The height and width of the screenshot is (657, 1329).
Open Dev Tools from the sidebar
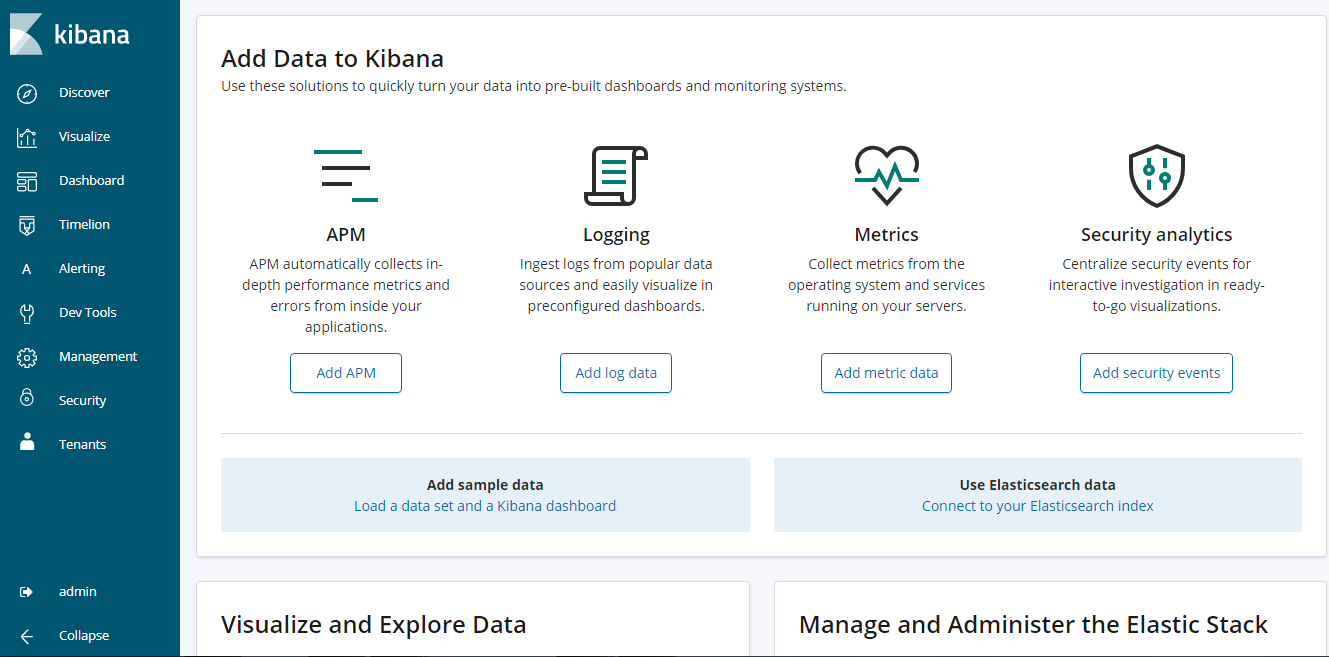click(88, 313)
